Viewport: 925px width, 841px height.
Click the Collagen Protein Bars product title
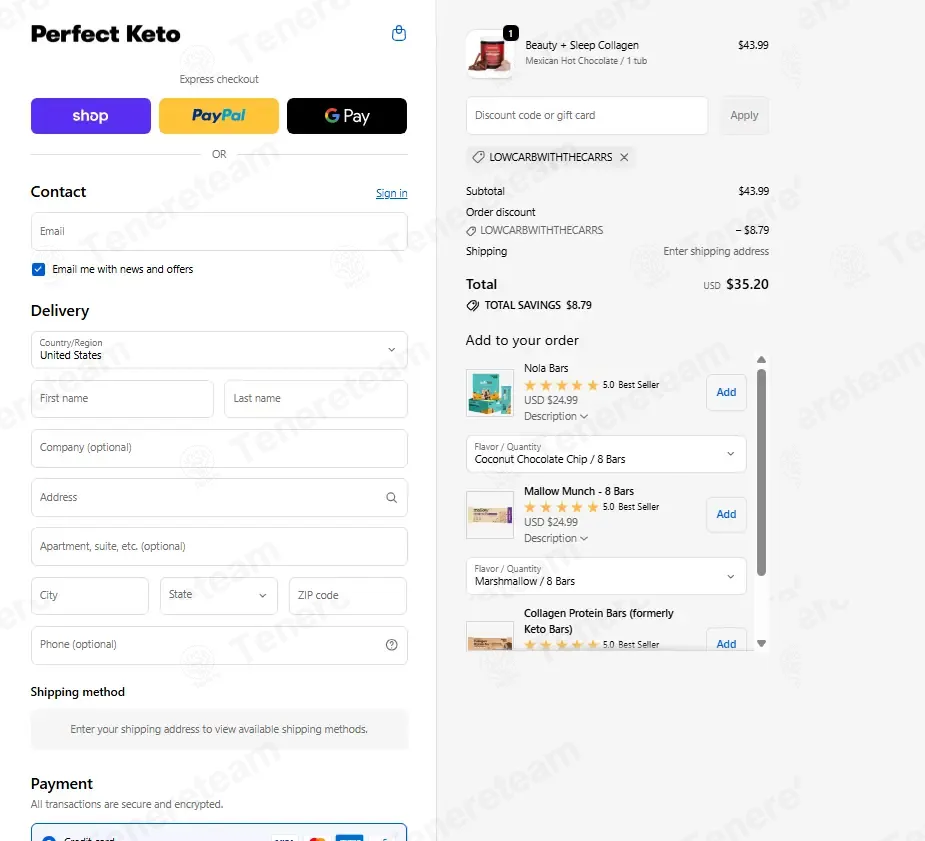(x=598, y=621)
